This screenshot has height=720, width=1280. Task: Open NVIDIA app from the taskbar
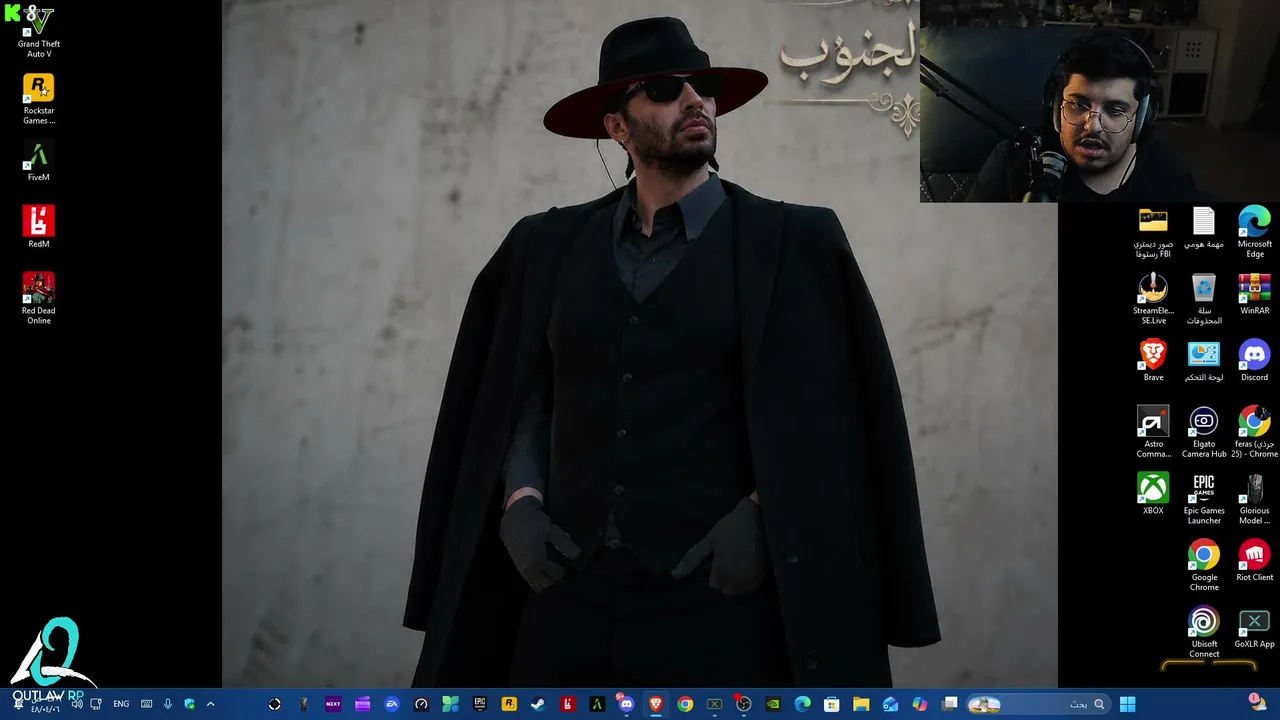click(773, 704)
